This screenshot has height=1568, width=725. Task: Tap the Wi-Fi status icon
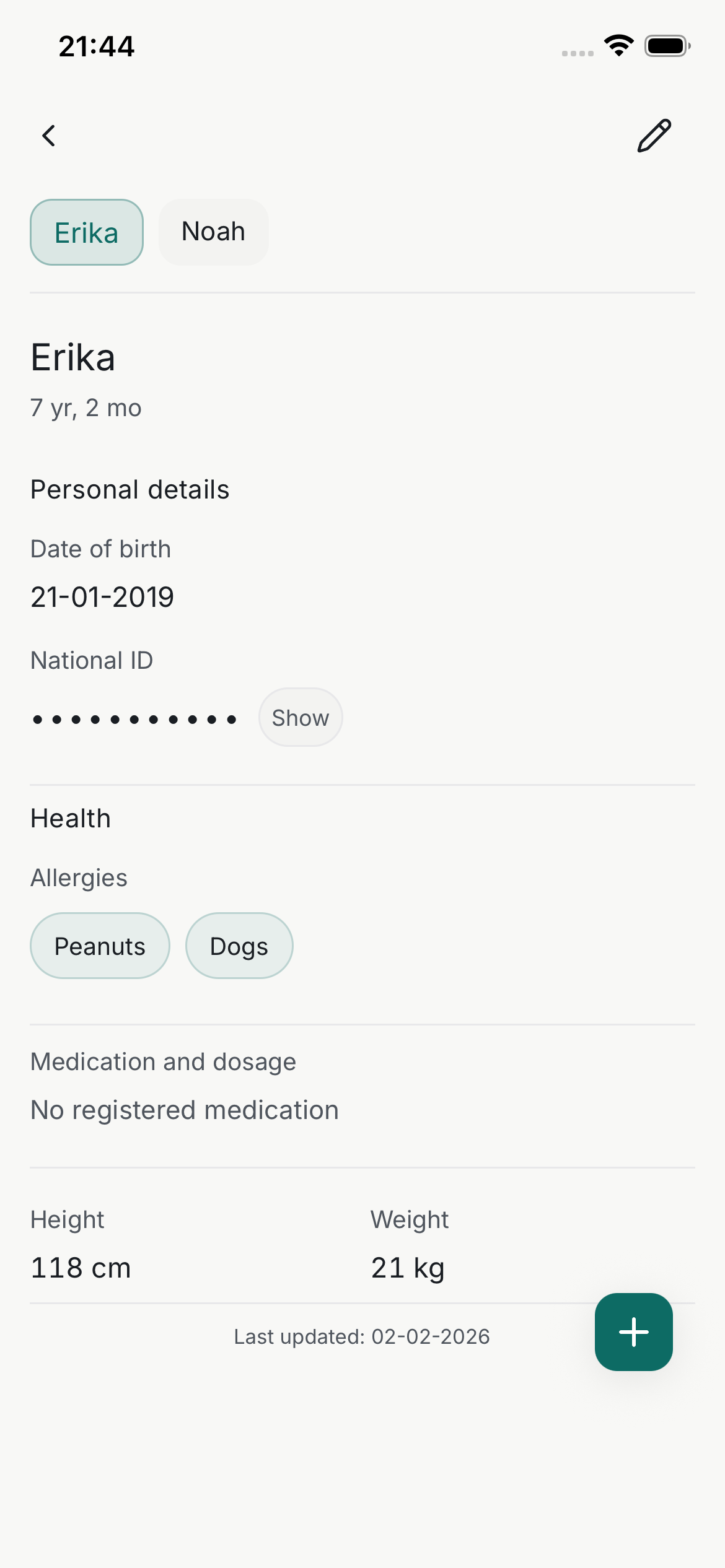pyautogui.click(x=618, y=46)
